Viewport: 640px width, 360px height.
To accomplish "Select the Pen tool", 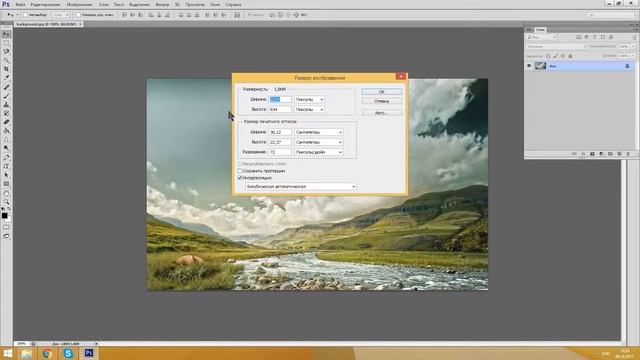I will point(6,157).
